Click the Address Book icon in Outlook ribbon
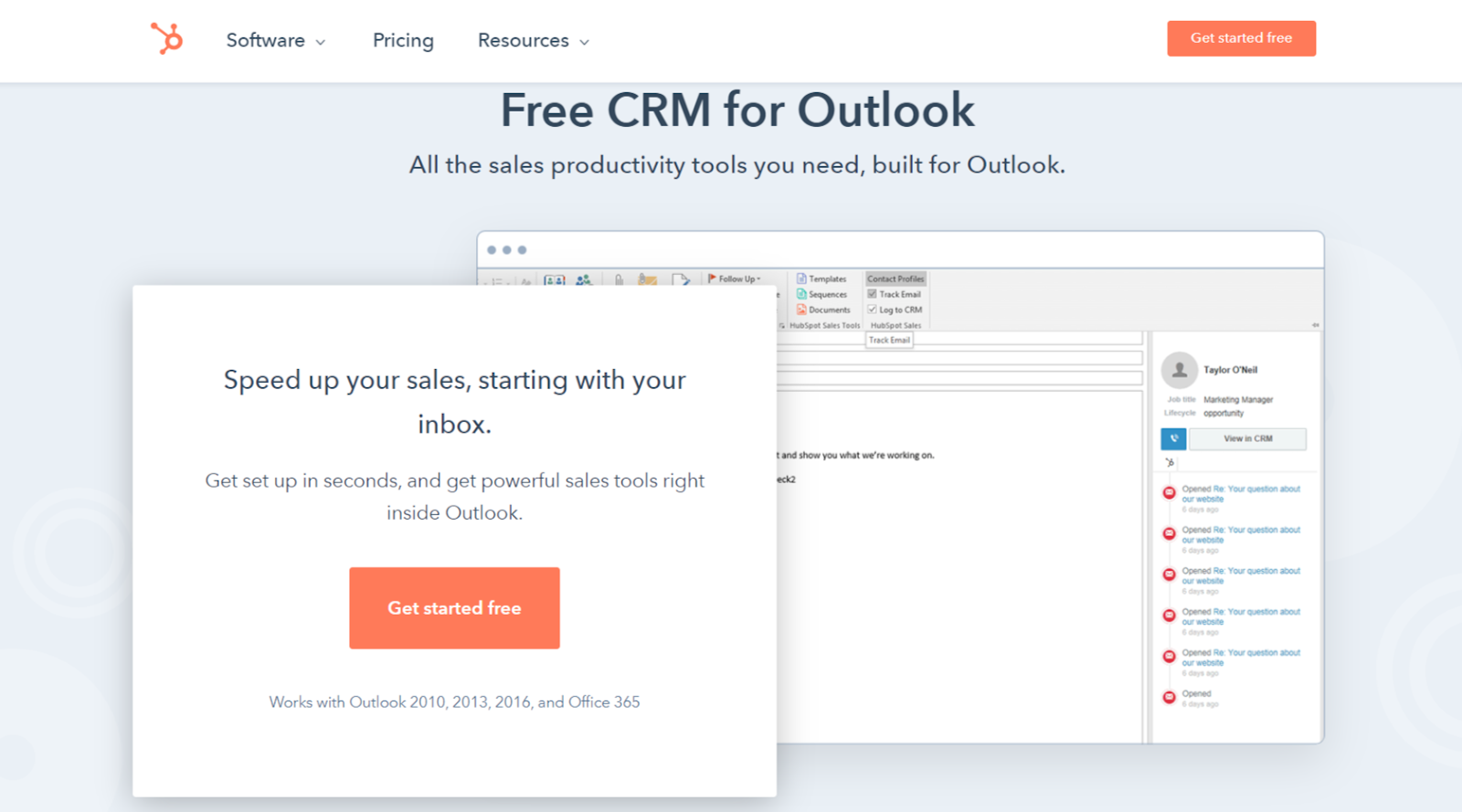Viewport: 1462px width, 812px height. click(555, 279)
